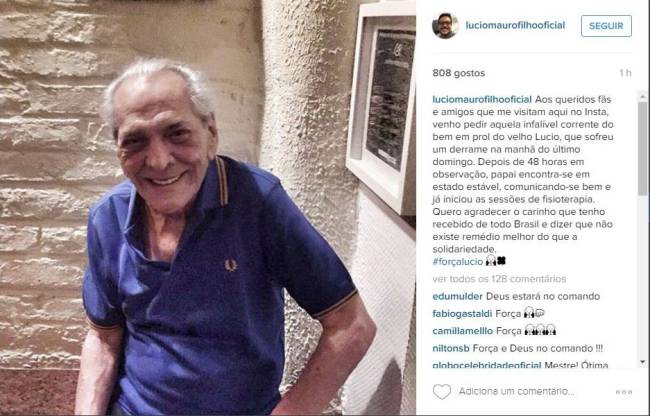Click the caption's luciomaurofilhooficial username

click(482, 99)
